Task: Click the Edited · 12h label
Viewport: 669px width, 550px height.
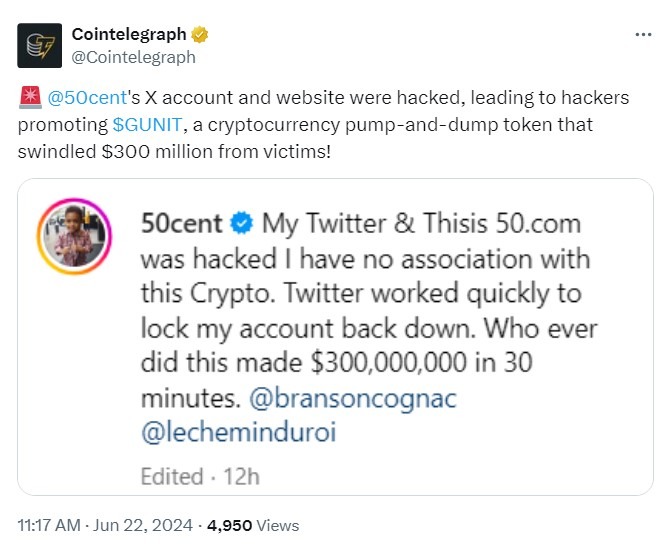Action: [x=198, y=476]
